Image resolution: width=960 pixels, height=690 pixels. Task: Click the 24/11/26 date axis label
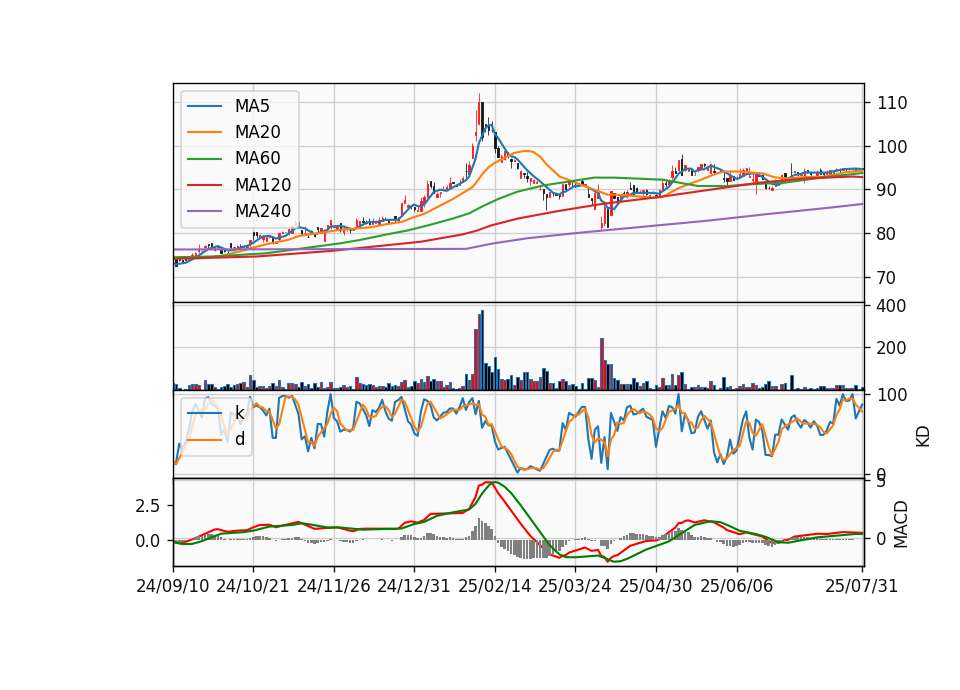coord(334,586)
